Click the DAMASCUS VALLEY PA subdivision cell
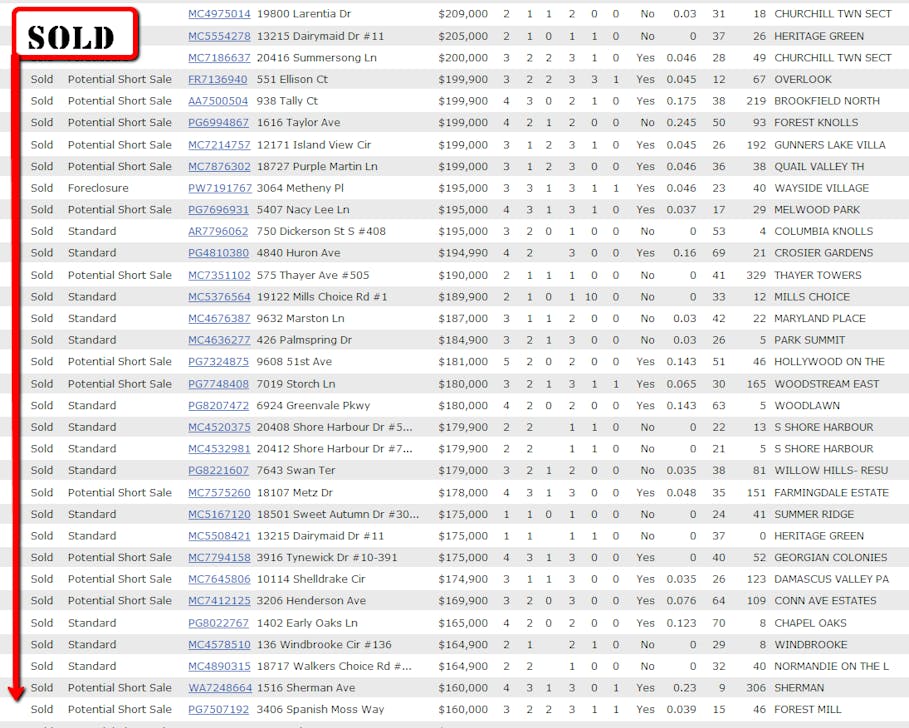The height and width of the screenshot is (728, 909). click(831, 579)
